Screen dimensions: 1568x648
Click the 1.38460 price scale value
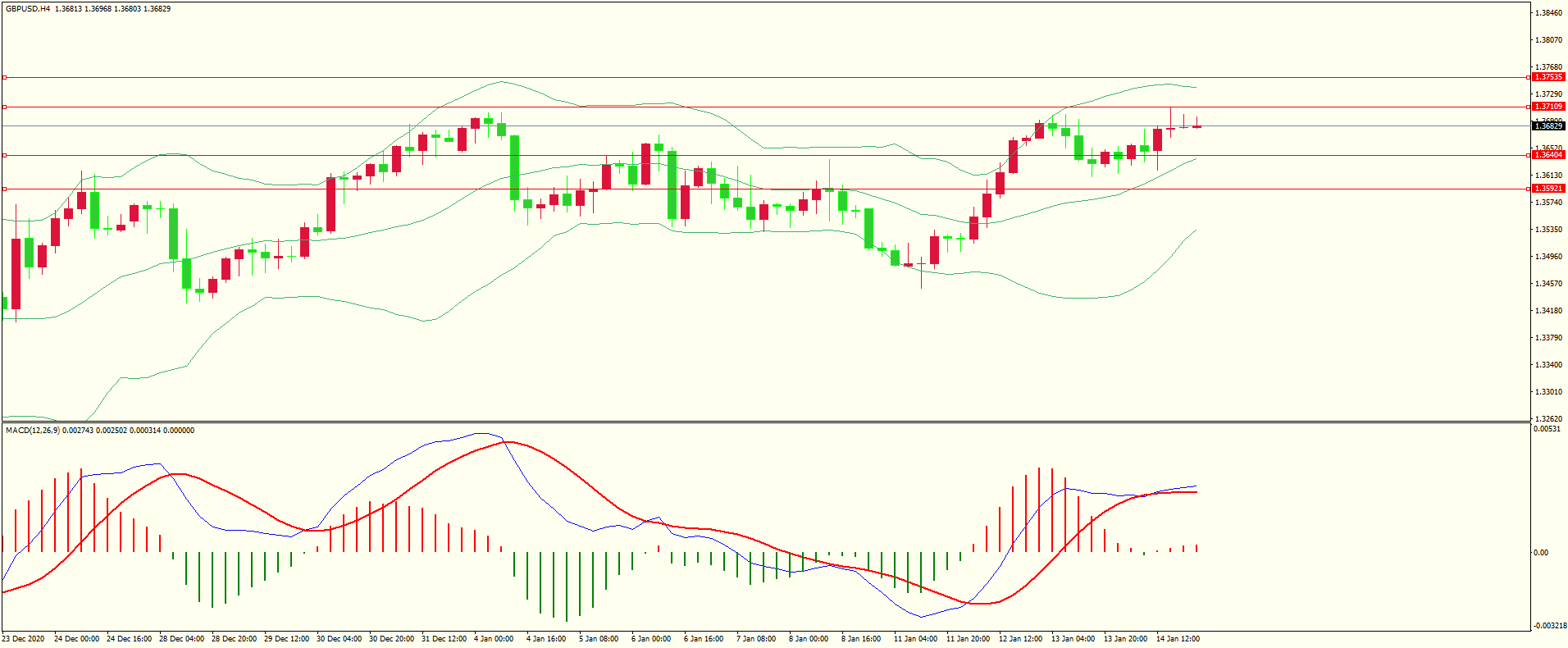1548,13
